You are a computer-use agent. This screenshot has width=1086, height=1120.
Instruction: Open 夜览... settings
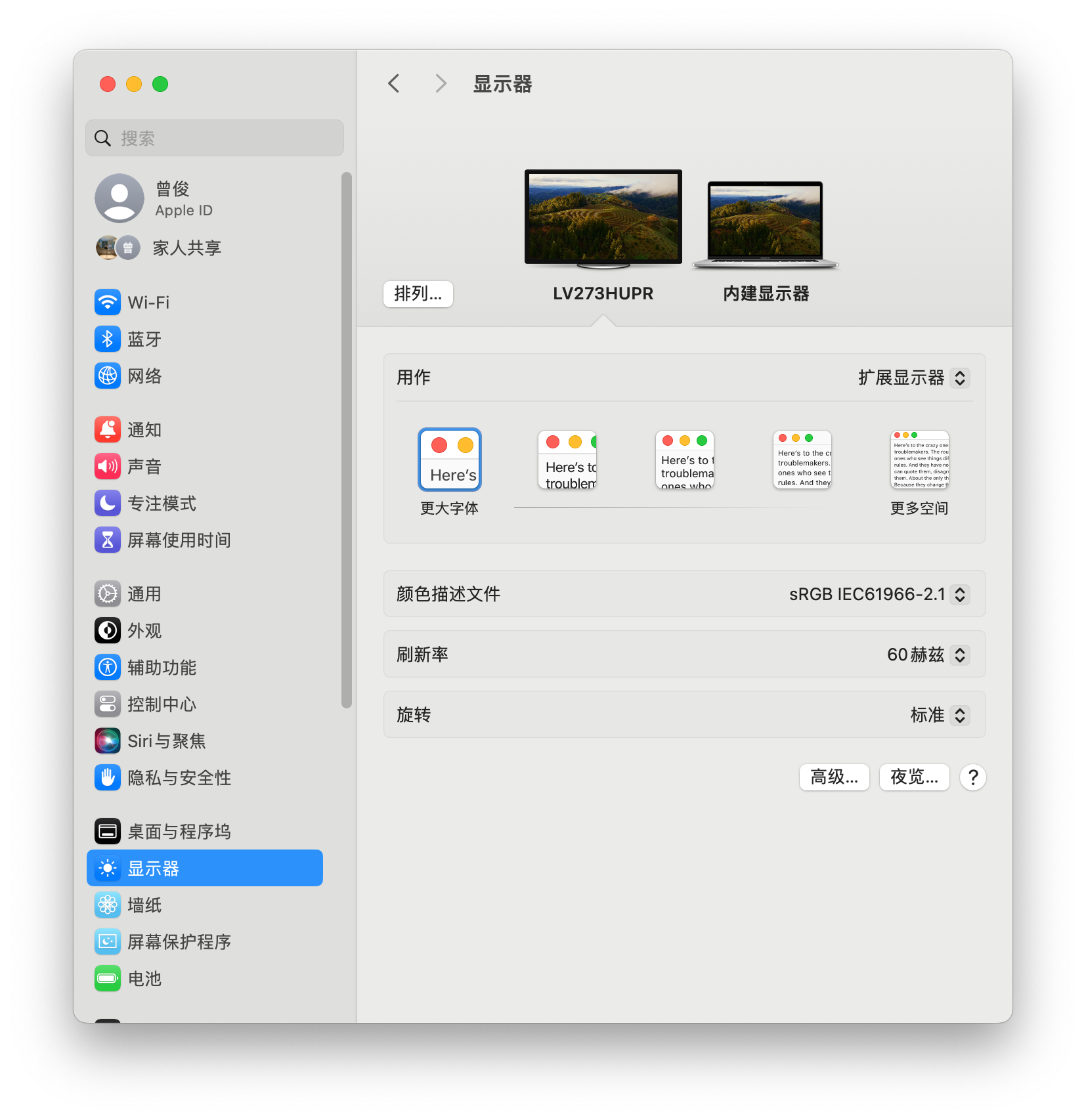(913, 777)
